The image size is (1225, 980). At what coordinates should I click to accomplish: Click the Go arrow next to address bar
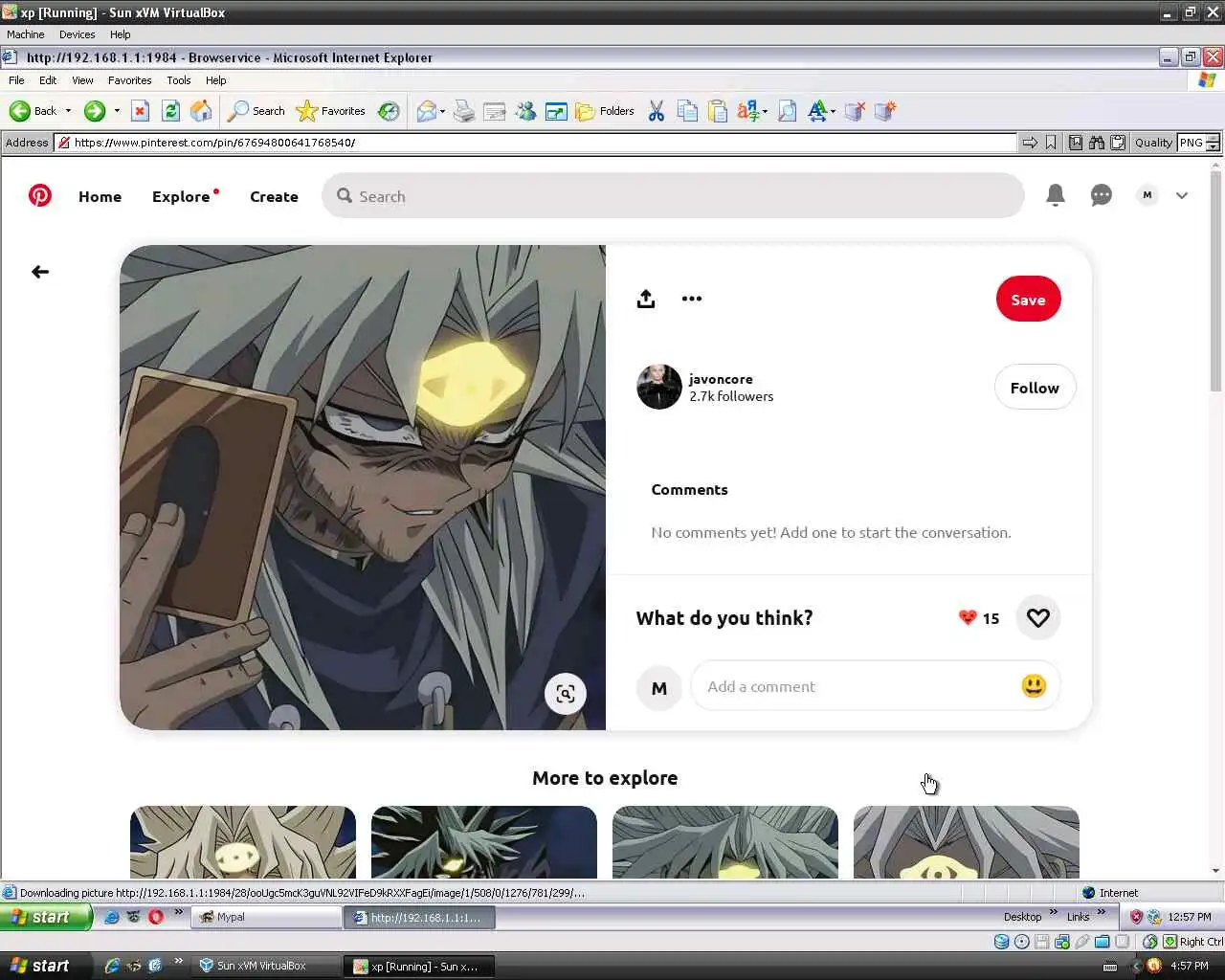1030,143
